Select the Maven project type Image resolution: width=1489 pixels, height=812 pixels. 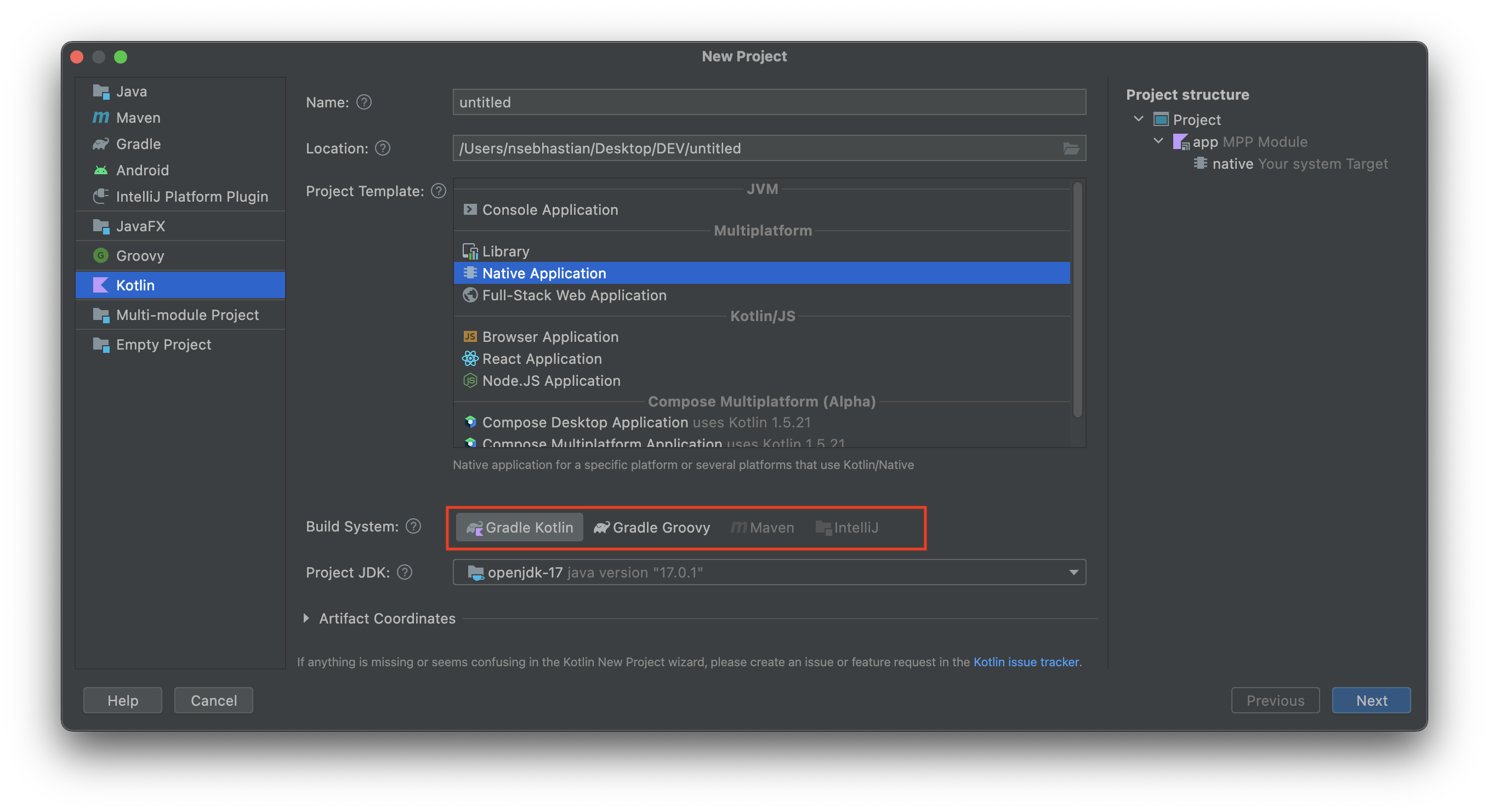tap(180, 118)
